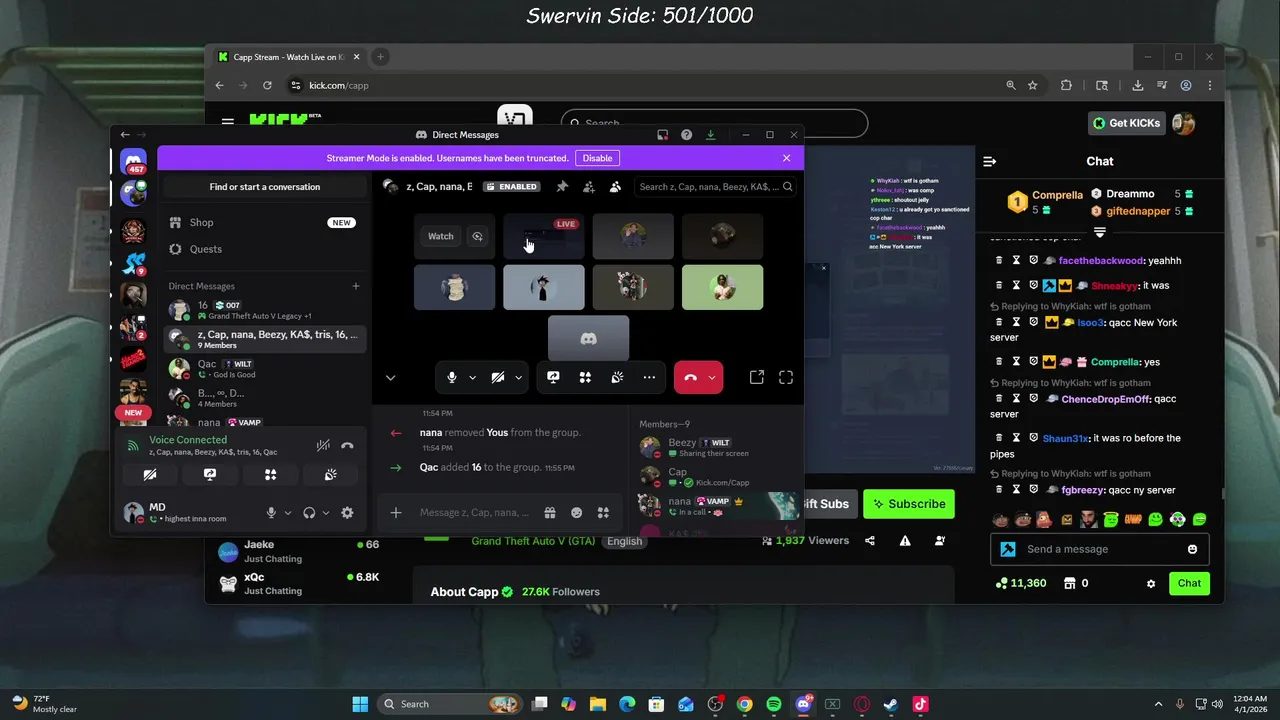Click the Discord download update icon

coord(710,135)
